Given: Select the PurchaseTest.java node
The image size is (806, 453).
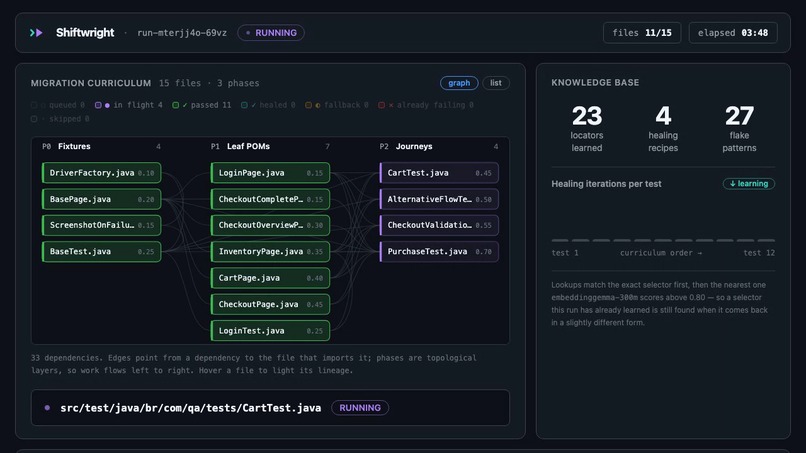Looking at the screenshot, I should 439,251.
